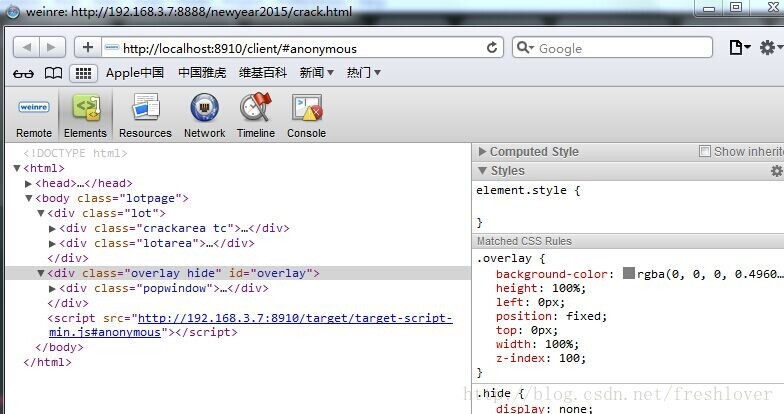Open Styles pane gear options

pos(776,171)
